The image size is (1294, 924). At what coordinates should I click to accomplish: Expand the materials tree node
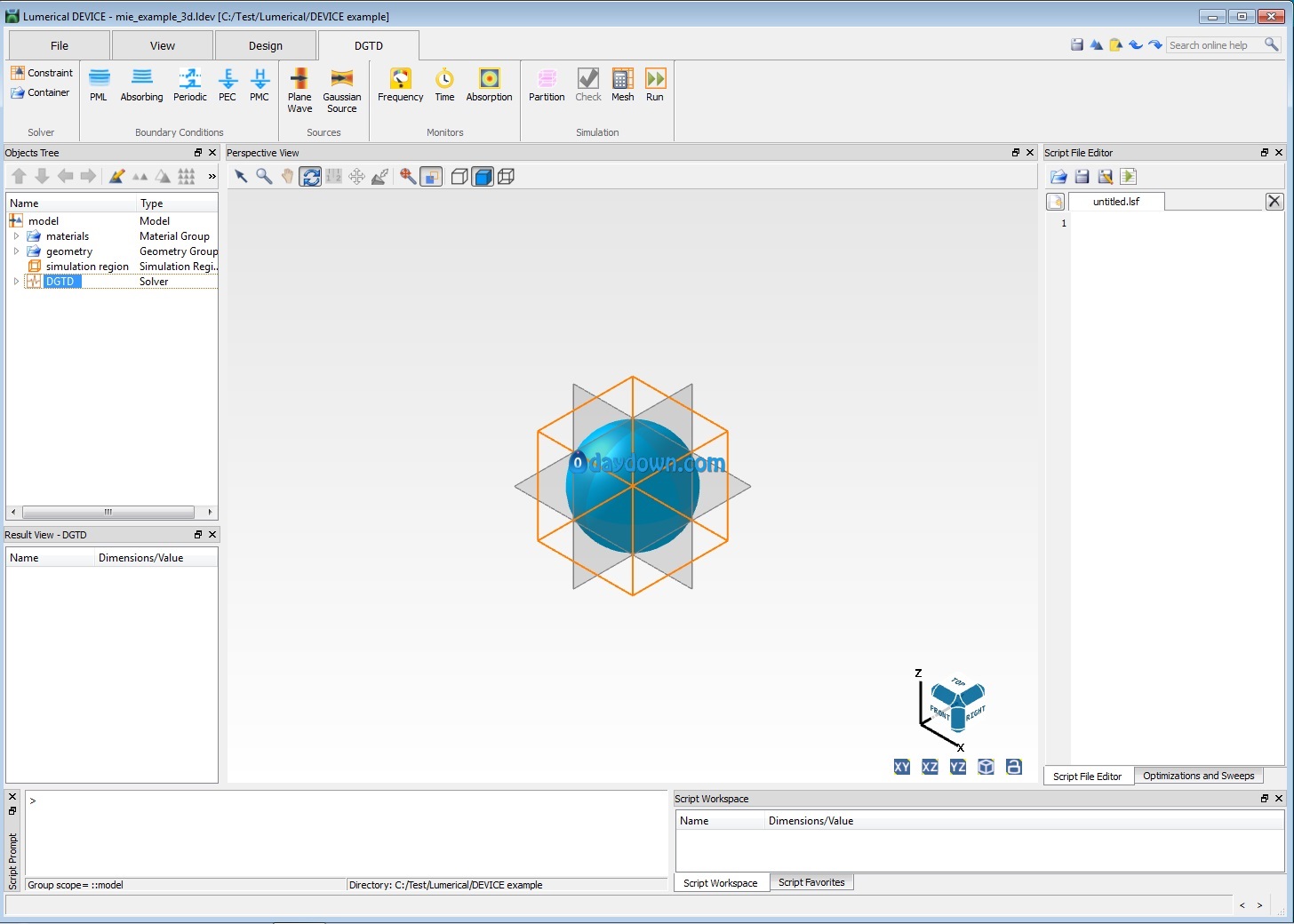(x=16, y=236)
